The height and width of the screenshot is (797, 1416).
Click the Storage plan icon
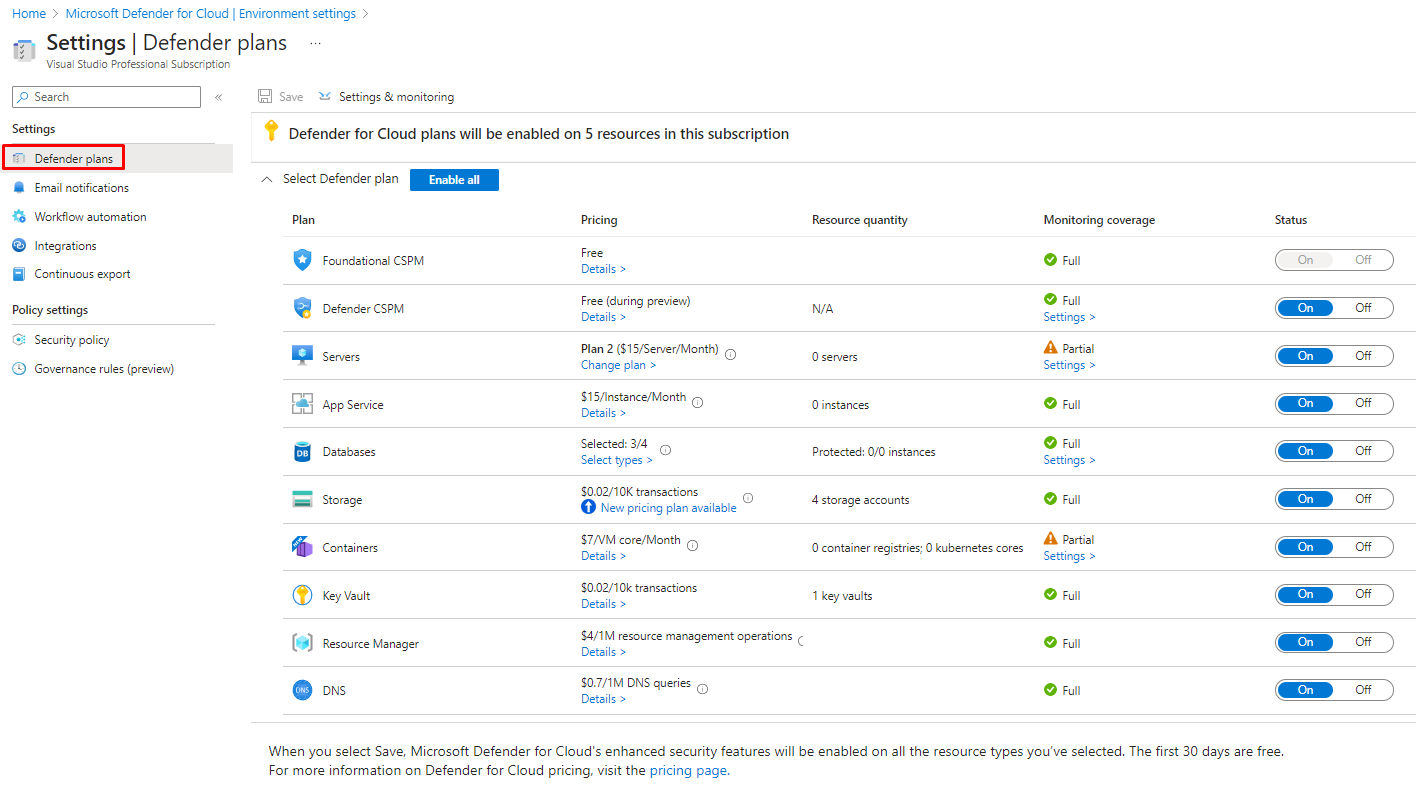coord(302,499)
